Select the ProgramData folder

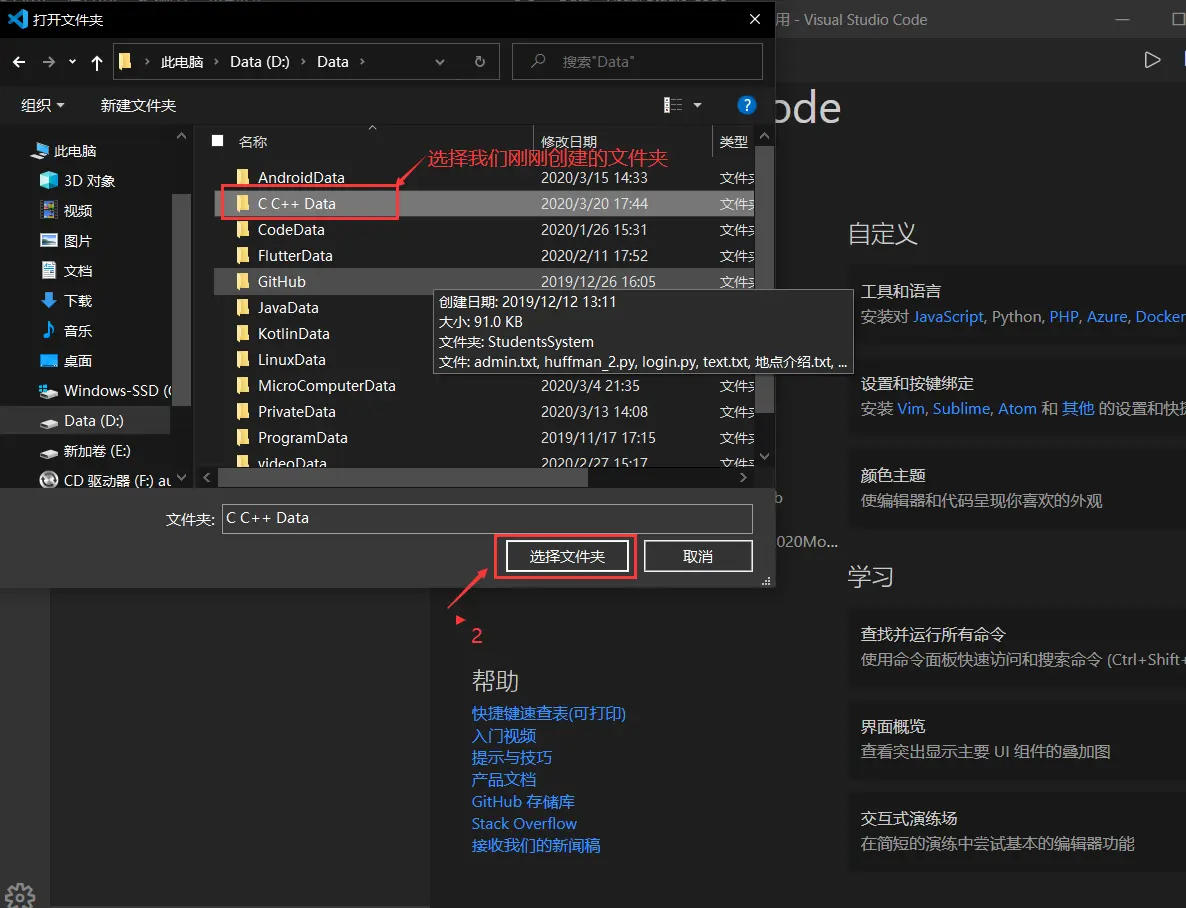pos(484,437)
